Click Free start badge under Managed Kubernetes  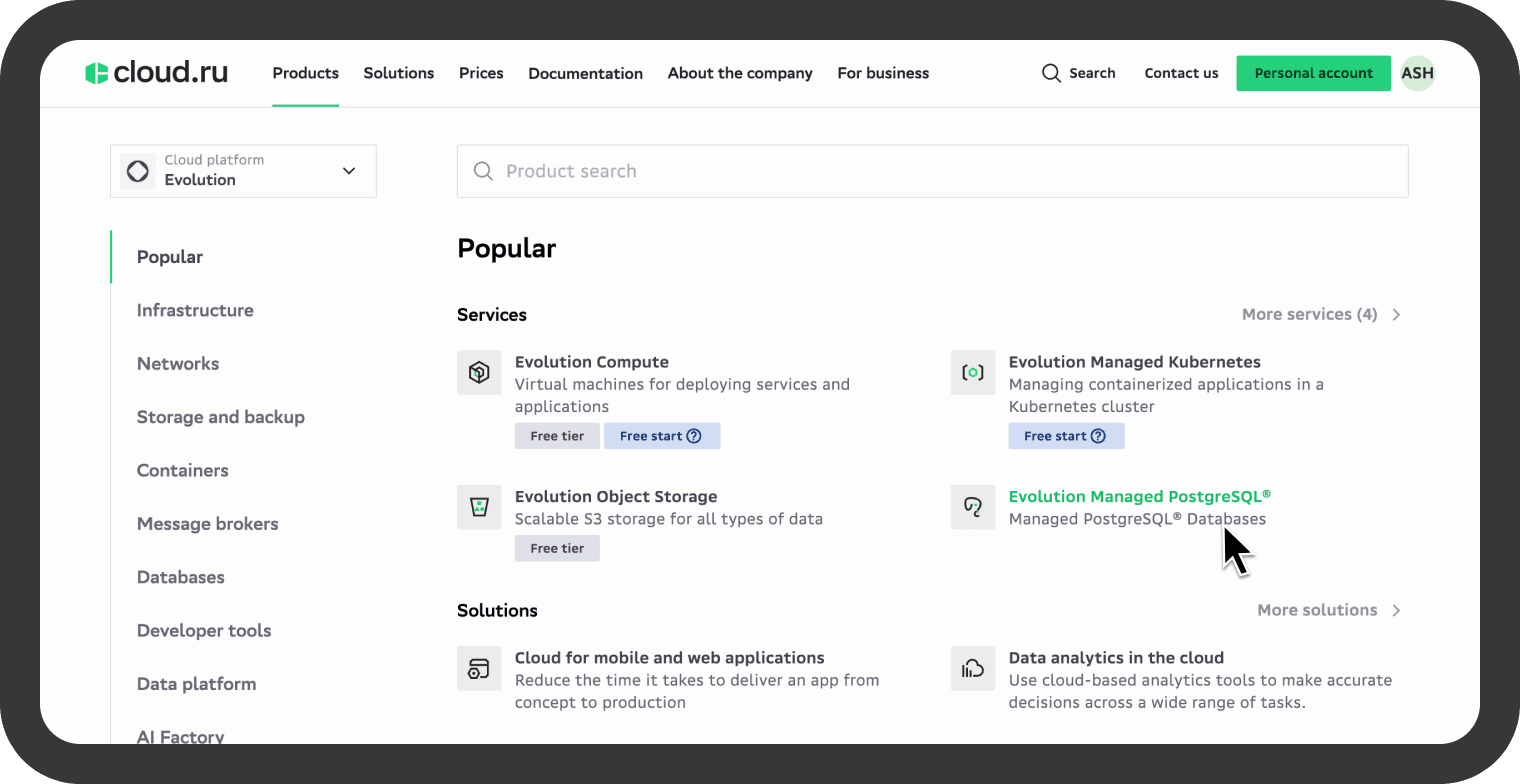pos(1066,436)
